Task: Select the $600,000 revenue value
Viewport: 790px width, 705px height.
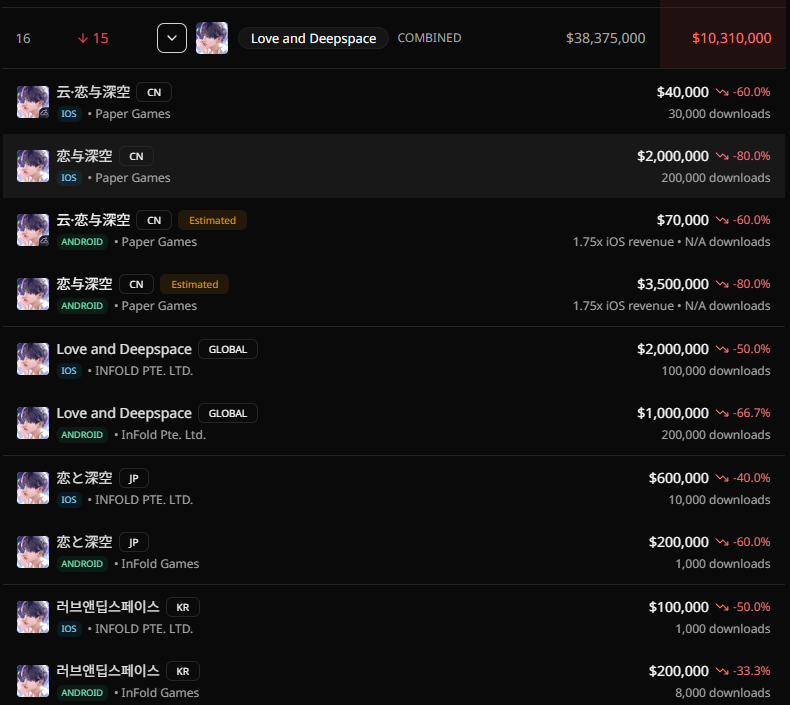Action: (679, 478)
